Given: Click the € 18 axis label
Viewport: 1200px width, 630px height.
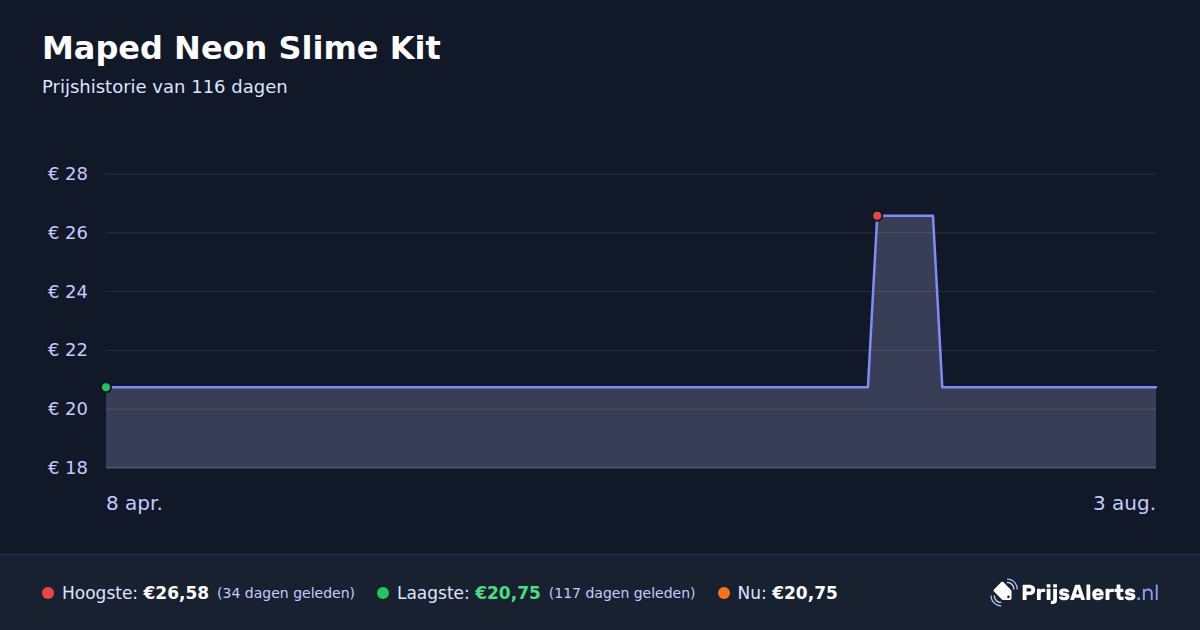Looking at the screenshot, I should (x=68, y=468).
